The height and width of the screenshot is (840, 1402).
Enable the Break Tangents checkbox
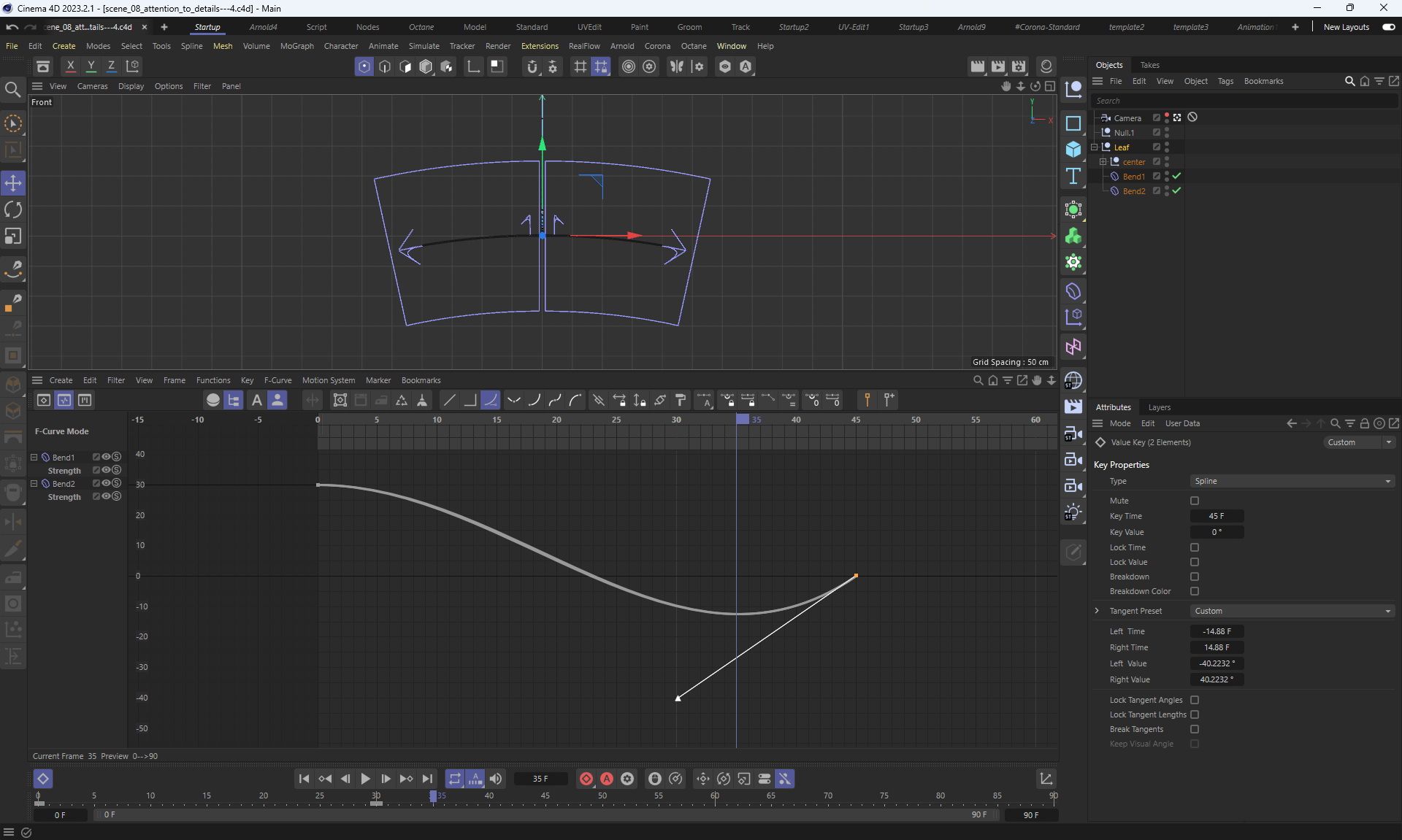(x=1195, y=729)
